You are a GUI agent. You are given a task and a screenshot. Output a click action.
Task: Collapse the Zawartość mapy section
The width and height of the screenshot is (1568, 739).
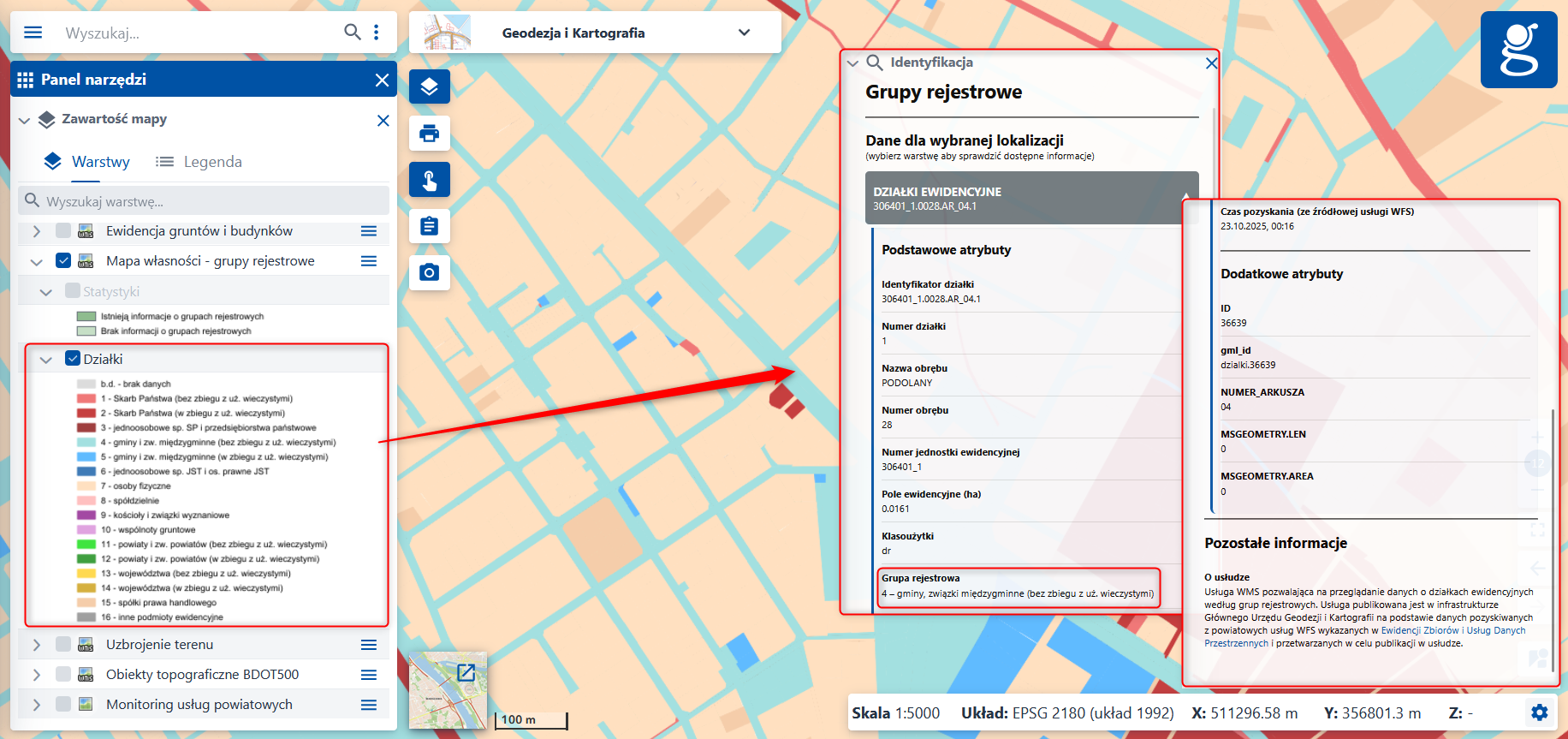coord(24,120)
